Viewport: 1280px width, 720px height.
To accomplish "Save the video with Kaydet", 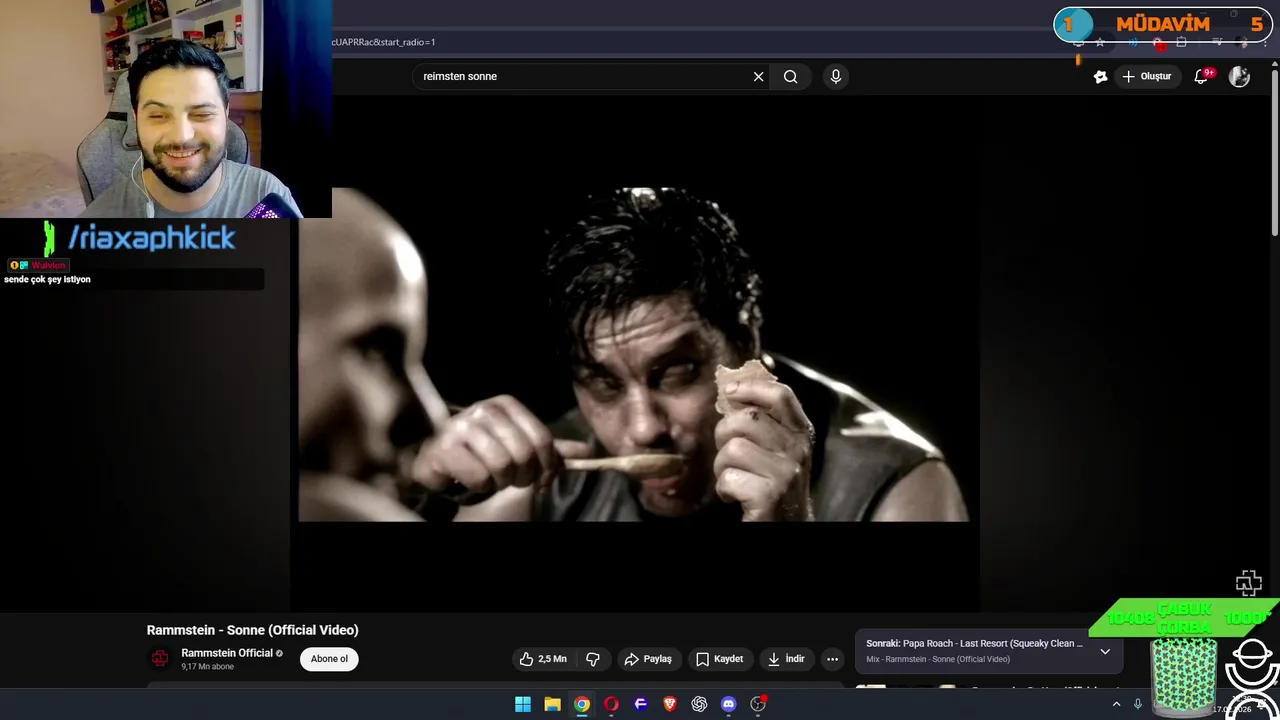I will (719, 659).
